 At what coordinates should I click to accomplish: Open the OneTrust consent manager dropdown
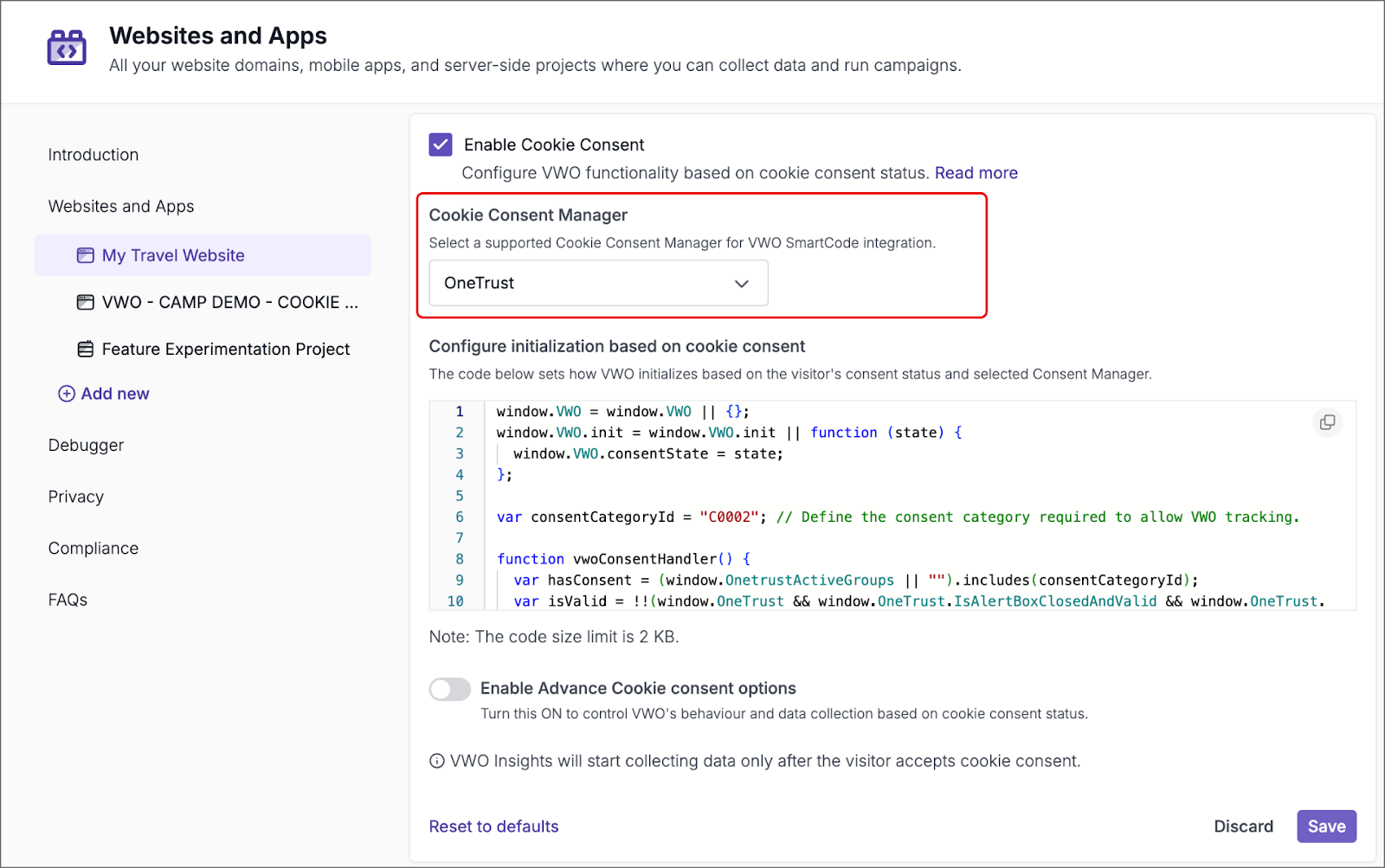point(597,283)
